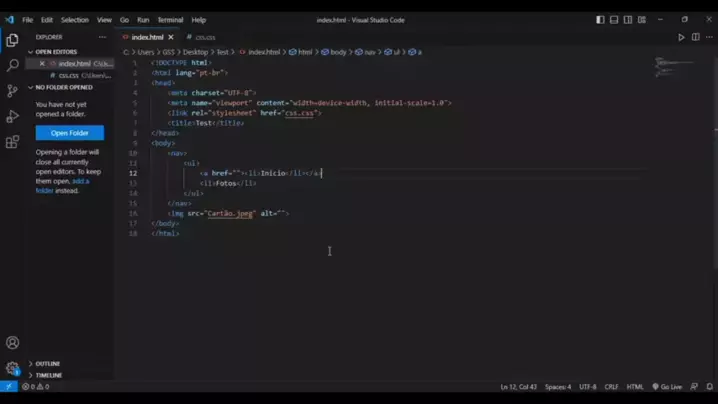Open the Edit menu
Screen dimensions: 718x404
click(47, 20)
